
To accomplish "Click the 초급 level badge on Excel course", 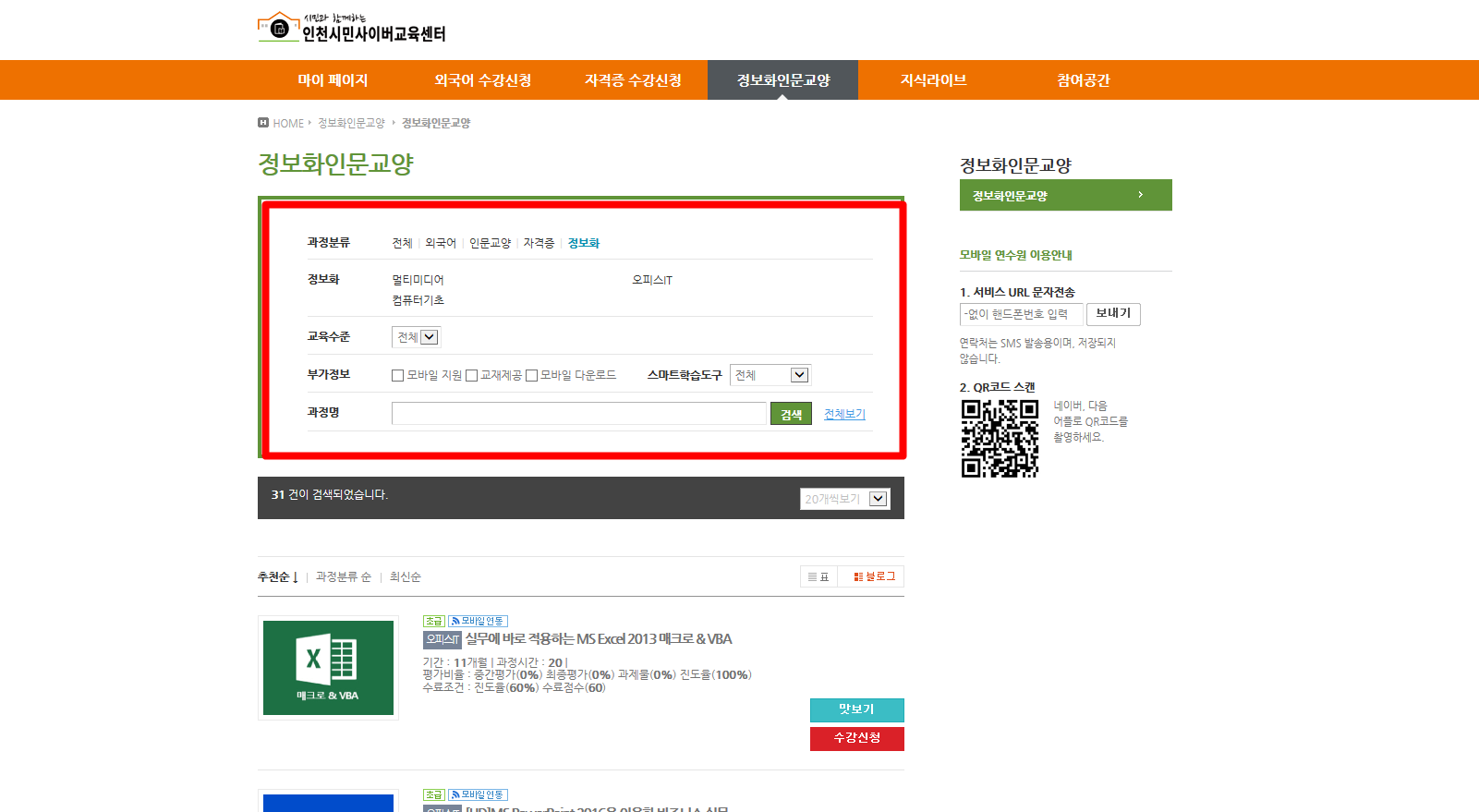I will [434, 621].
